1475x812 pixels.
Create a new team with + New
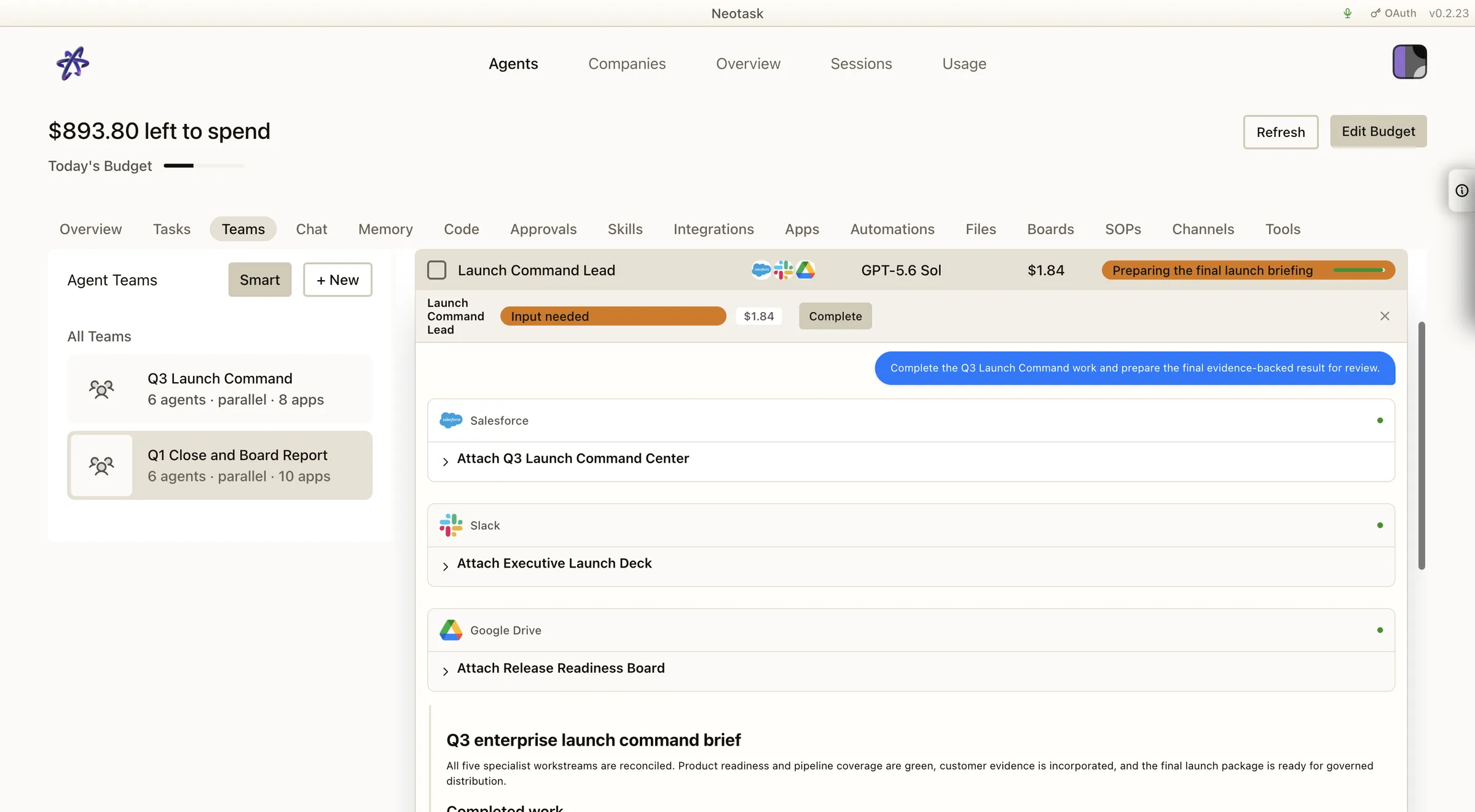click(x=337, y=279)
